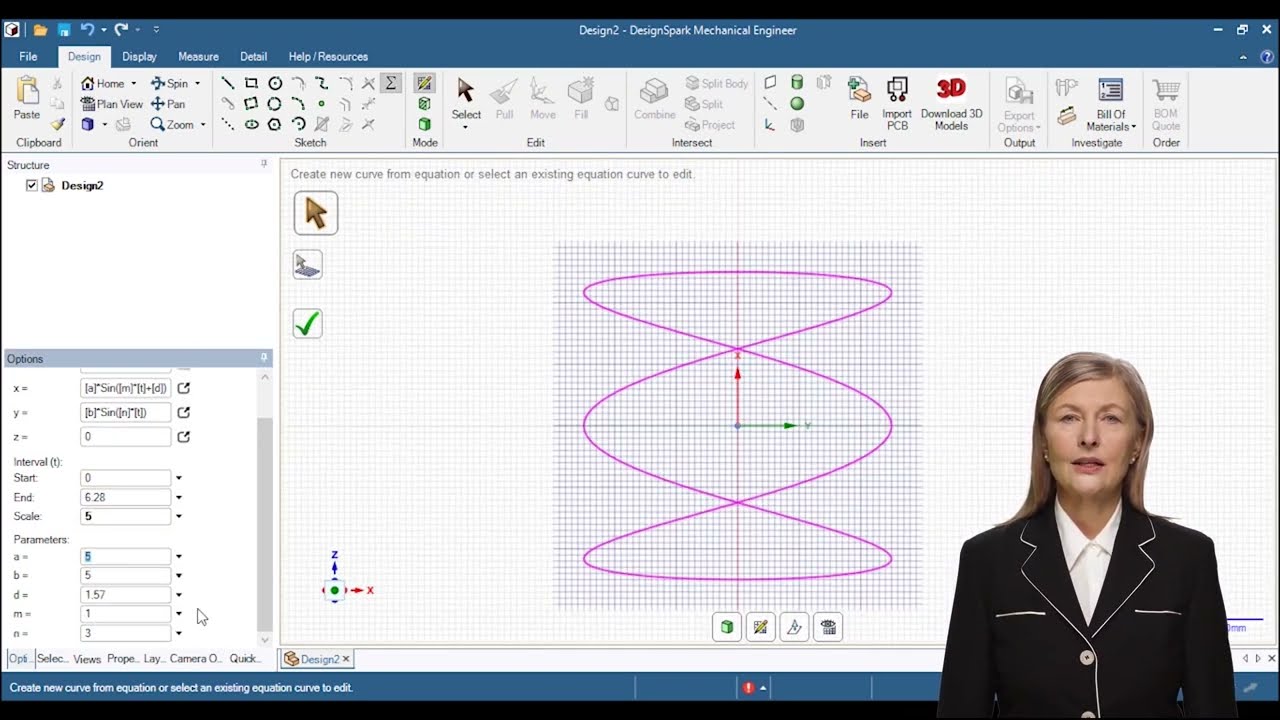Select the Rectangle sketch tool
The height and width of the screenshot is (720, 1280).
click(251, 84)
